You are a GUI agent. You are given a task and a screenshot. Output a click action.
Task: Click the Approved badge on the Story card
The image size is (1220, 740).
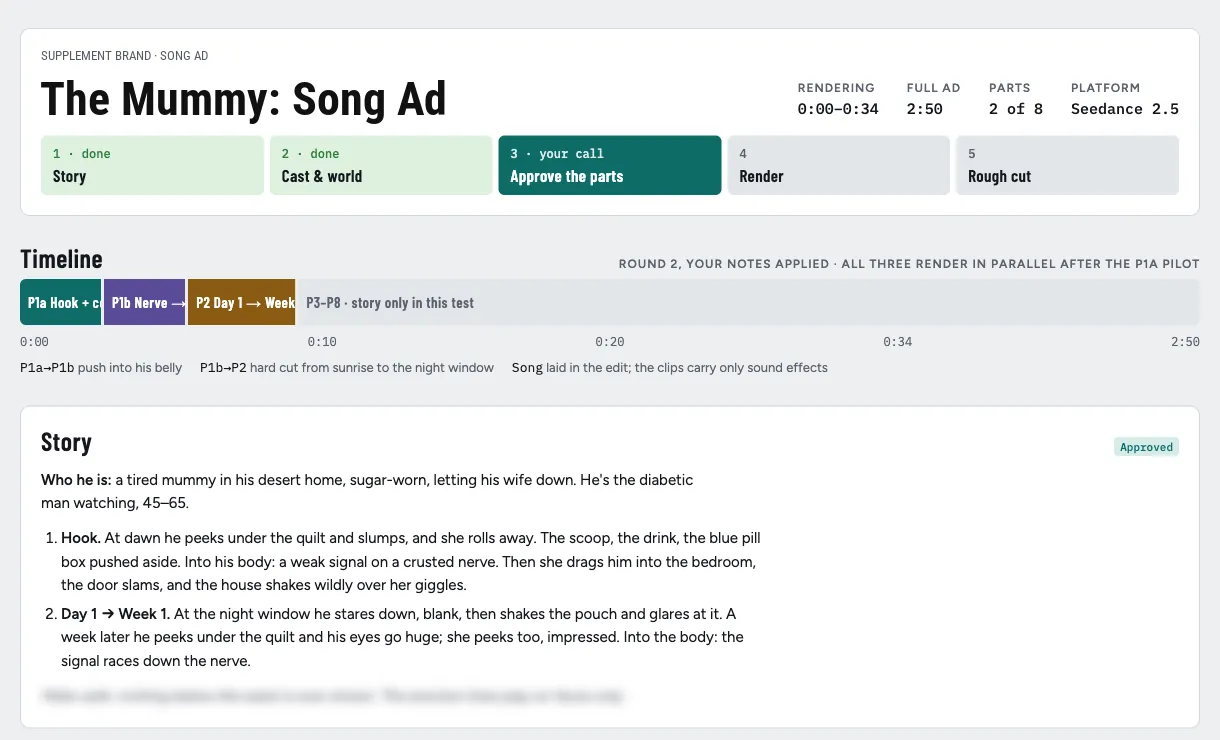pyautogui.click(x=1146, y=447)
